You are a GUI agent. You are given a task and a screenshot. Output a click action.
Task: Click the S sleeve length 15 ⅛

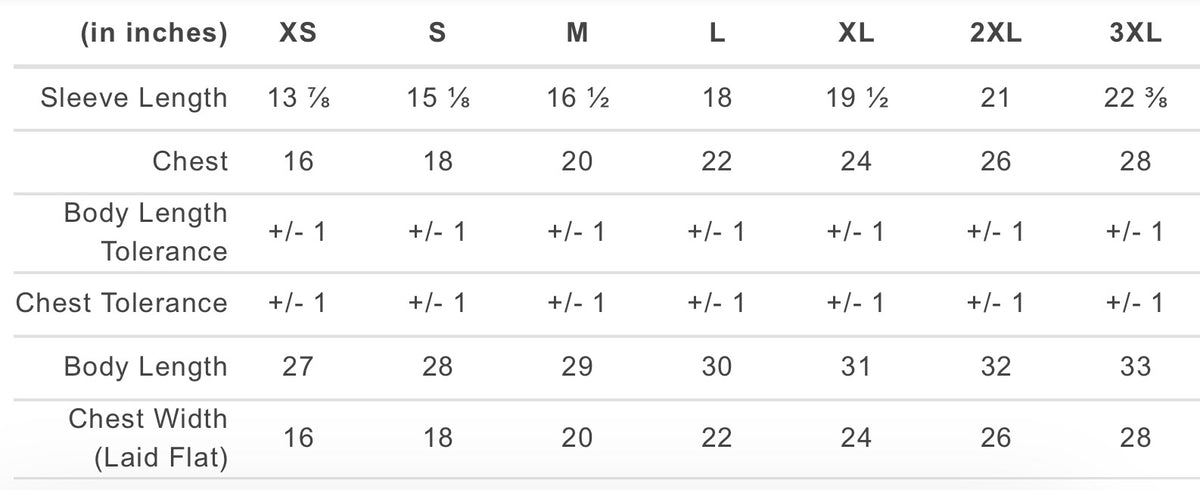[437, 98]
